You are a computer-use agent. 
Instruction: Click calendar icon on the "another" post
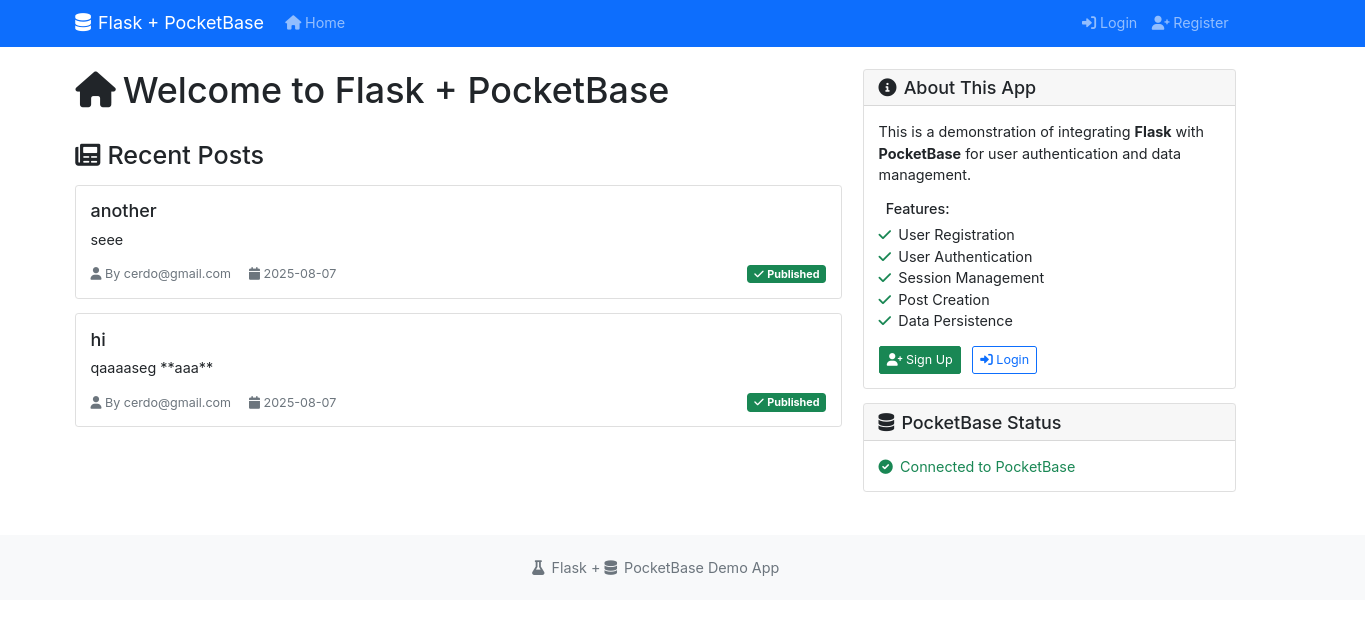(254, 273)
